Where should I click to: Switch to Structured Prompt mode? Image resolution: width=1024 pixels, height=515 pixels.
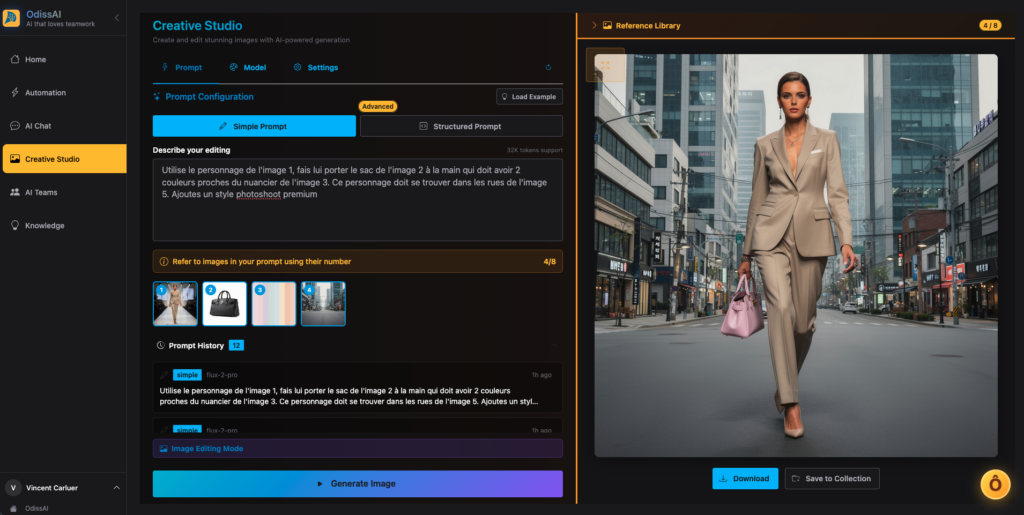tap(461, 126)
